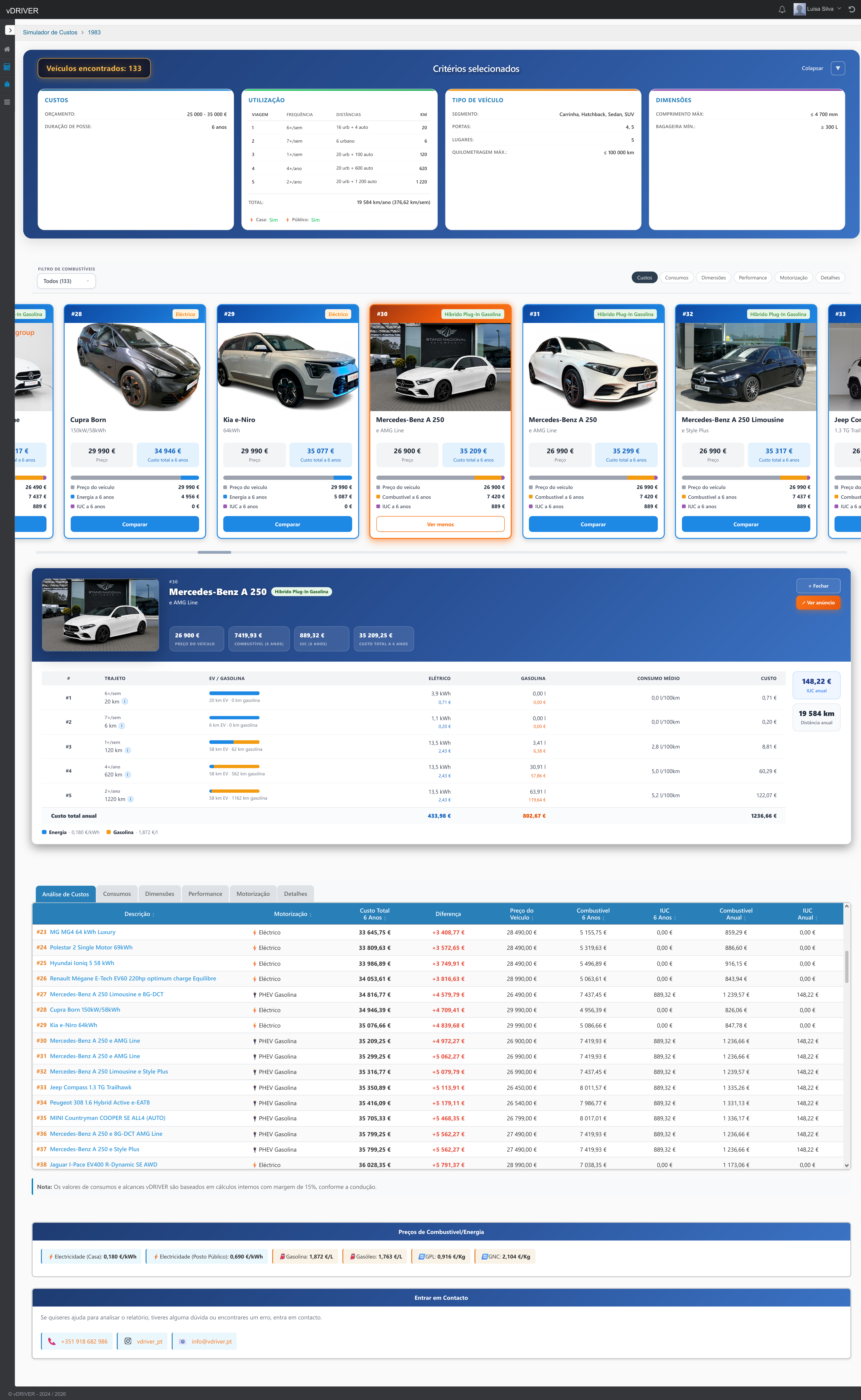This screenshot has height=1400, width=861.
Task: Select Performance view pill above cards
Action: coord(753,278)
